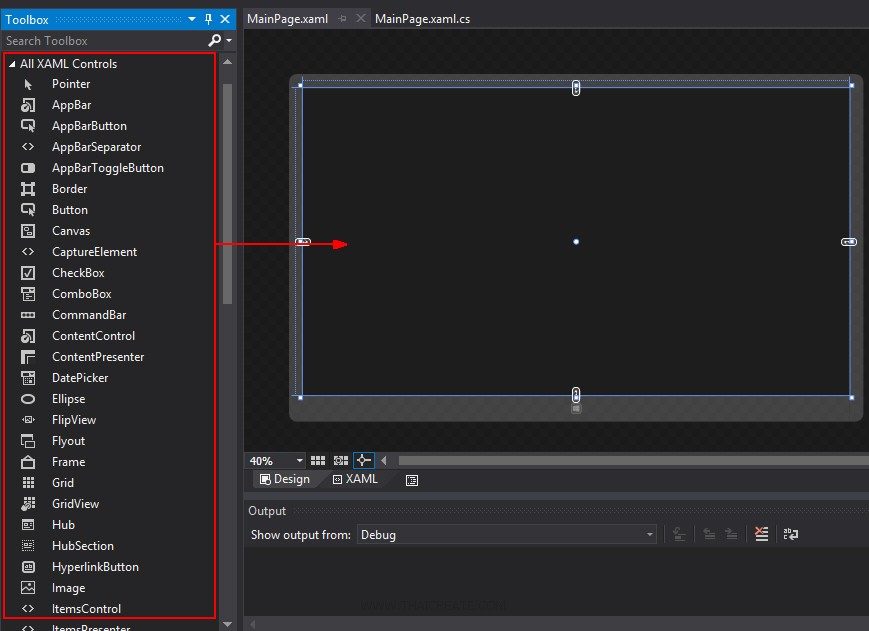Open the Toolbox window position dropdown arrow
869x631 pixels.
tap(193, 20)
